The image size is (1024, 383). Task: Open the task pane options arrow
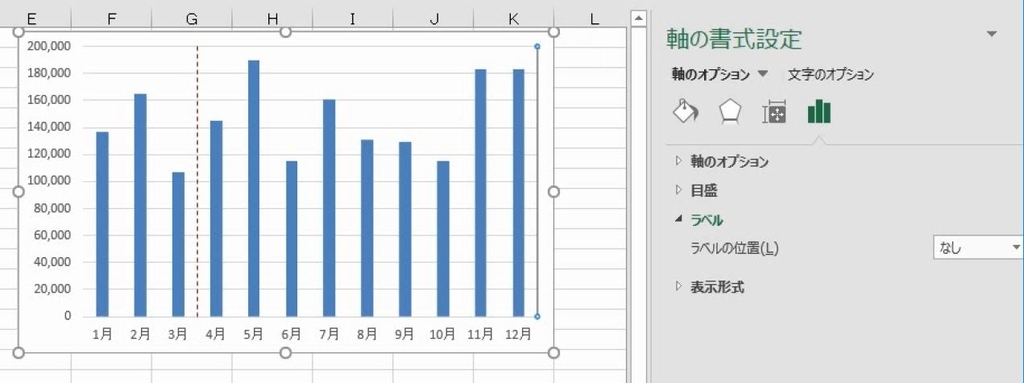point(992,34)
